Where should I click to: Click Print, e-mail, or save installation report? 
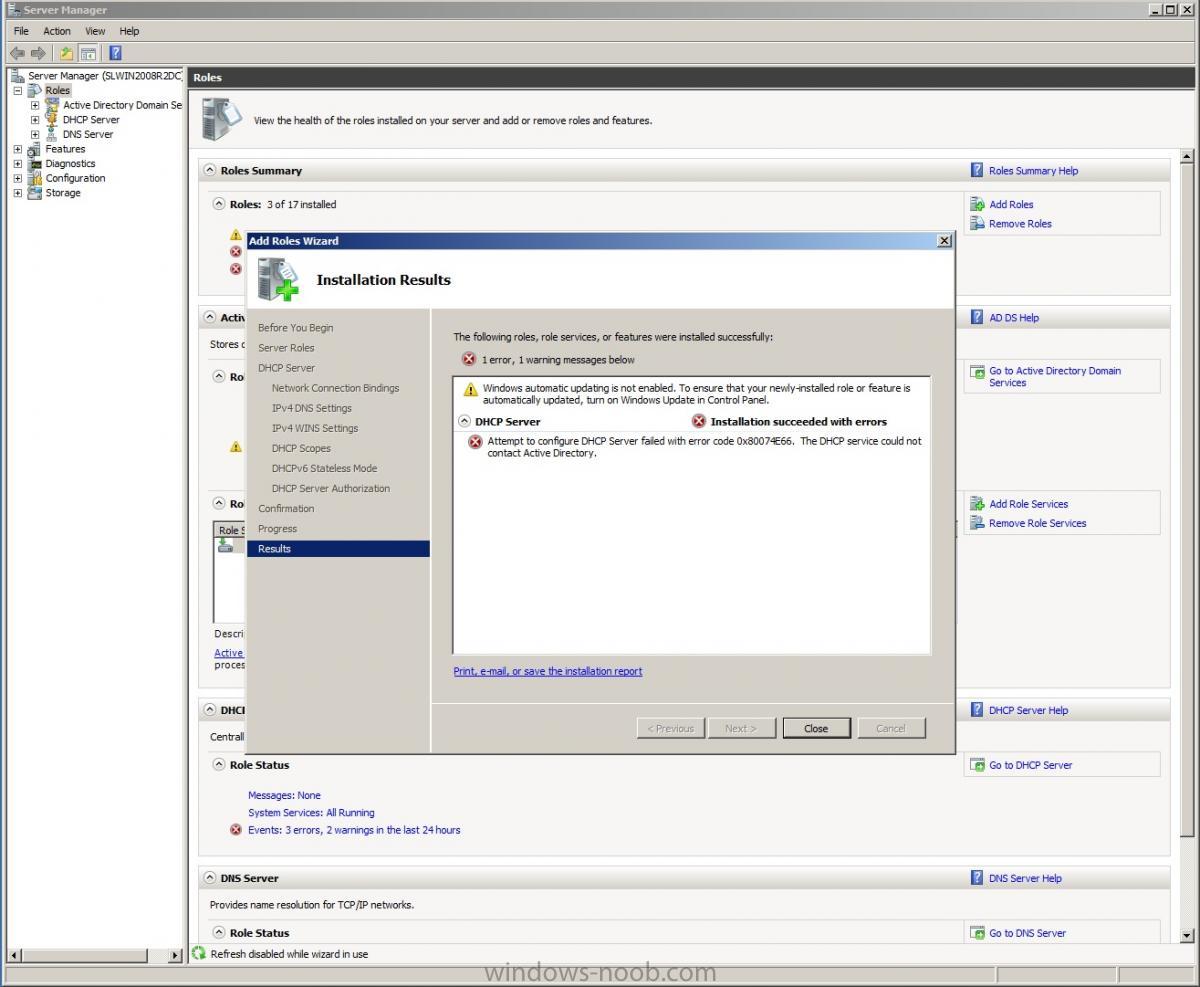coord(548,671)
